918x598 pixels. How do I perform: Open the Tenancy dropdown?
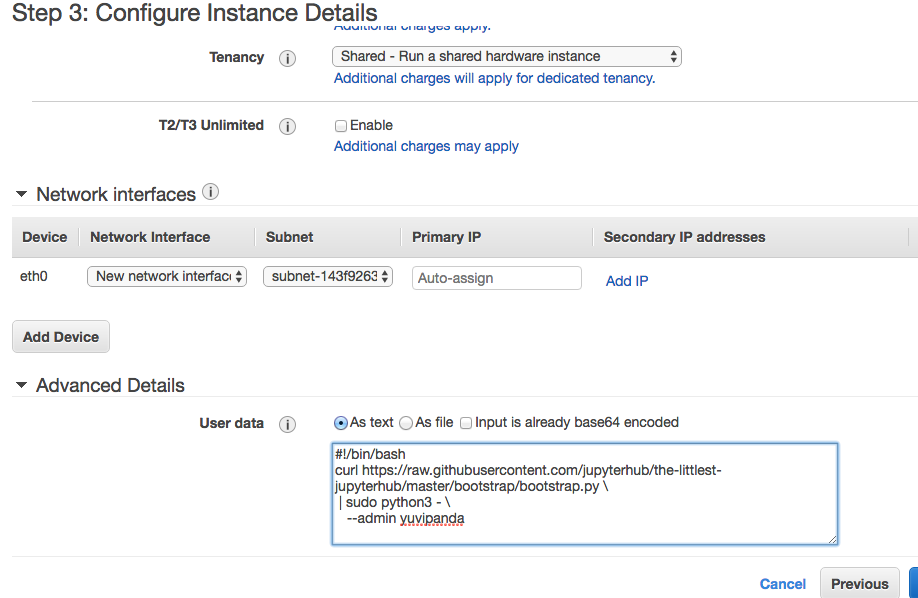point(506,57)
